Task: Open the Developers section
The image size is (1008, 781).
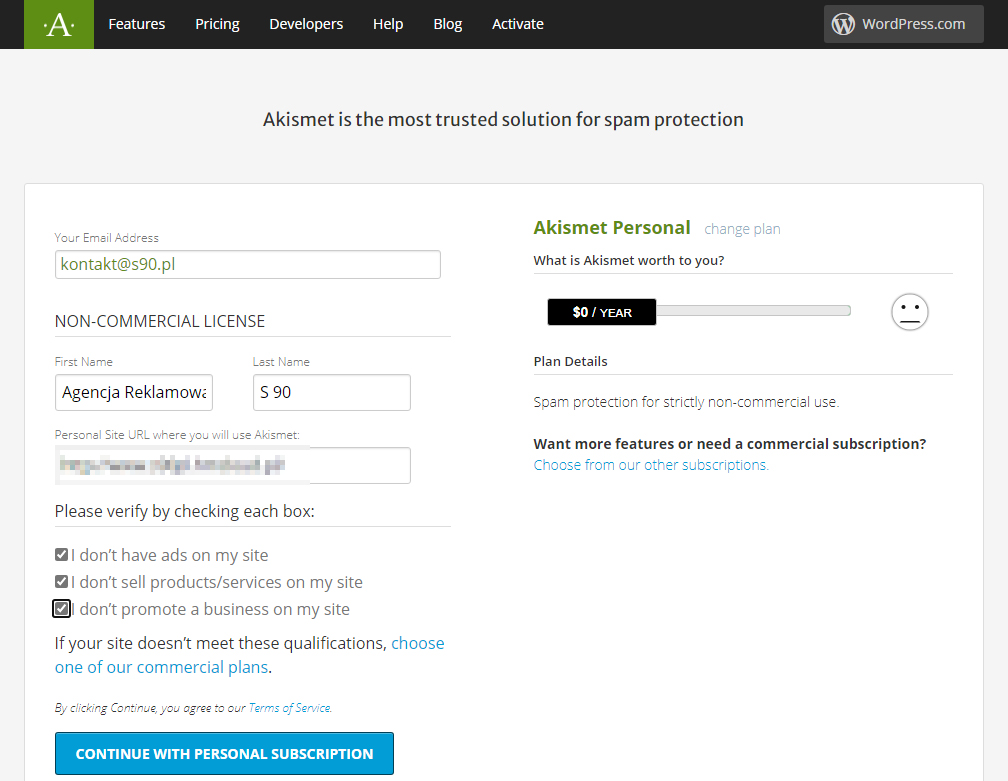Action: [306, 24]
